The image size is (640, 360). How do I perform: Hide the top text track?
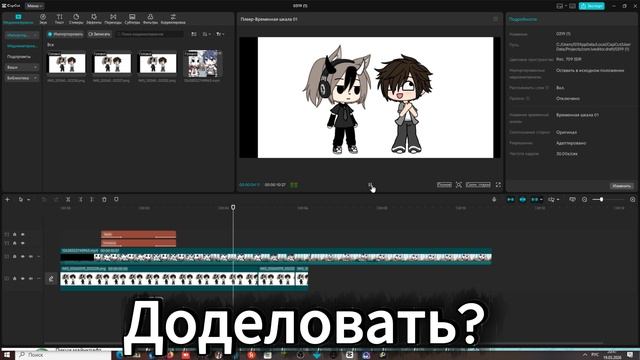click(22, 234)
